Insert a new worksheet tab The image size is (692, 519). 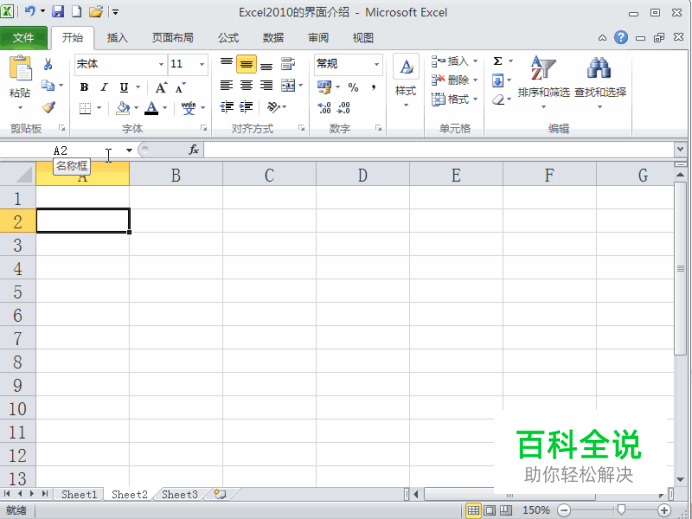(221, 494)
